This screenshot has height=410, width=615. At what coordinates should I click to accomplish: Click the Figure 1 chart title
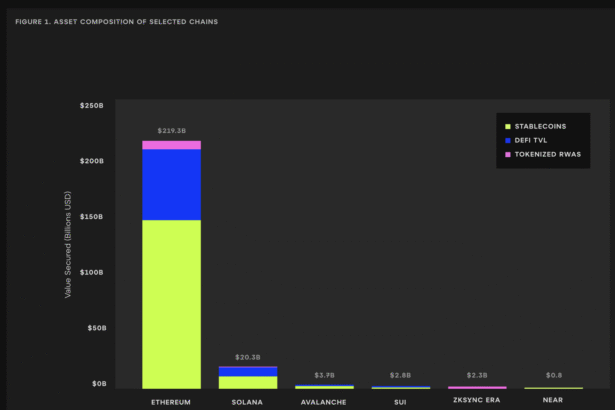pyautogui.click(x=116, y=21)
